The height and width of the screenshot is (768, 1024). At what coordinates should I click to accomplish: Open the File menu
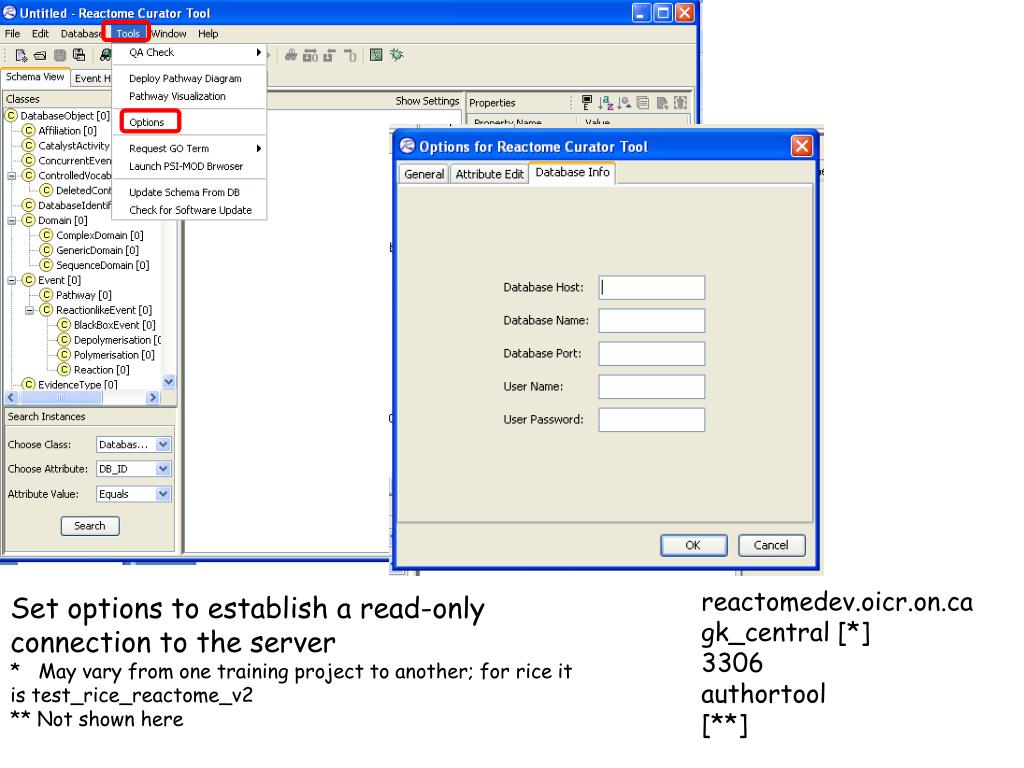tap(12, 33)
